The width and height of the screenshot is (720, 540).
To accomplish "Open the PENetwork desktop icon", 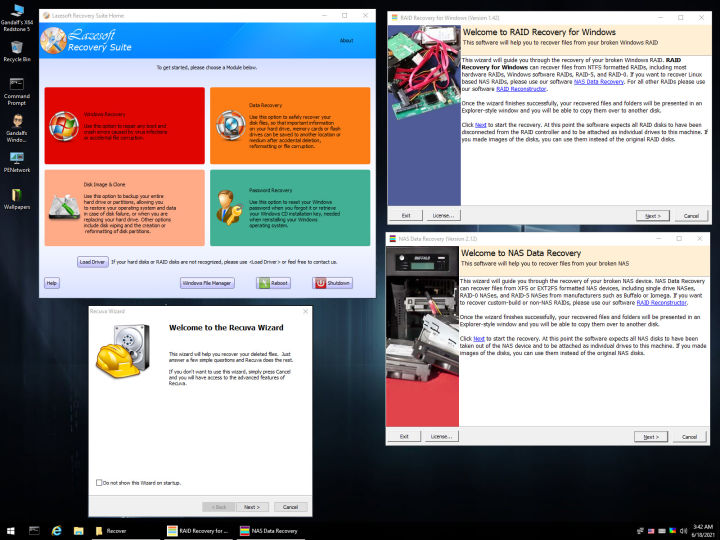I will click(17, 162).
